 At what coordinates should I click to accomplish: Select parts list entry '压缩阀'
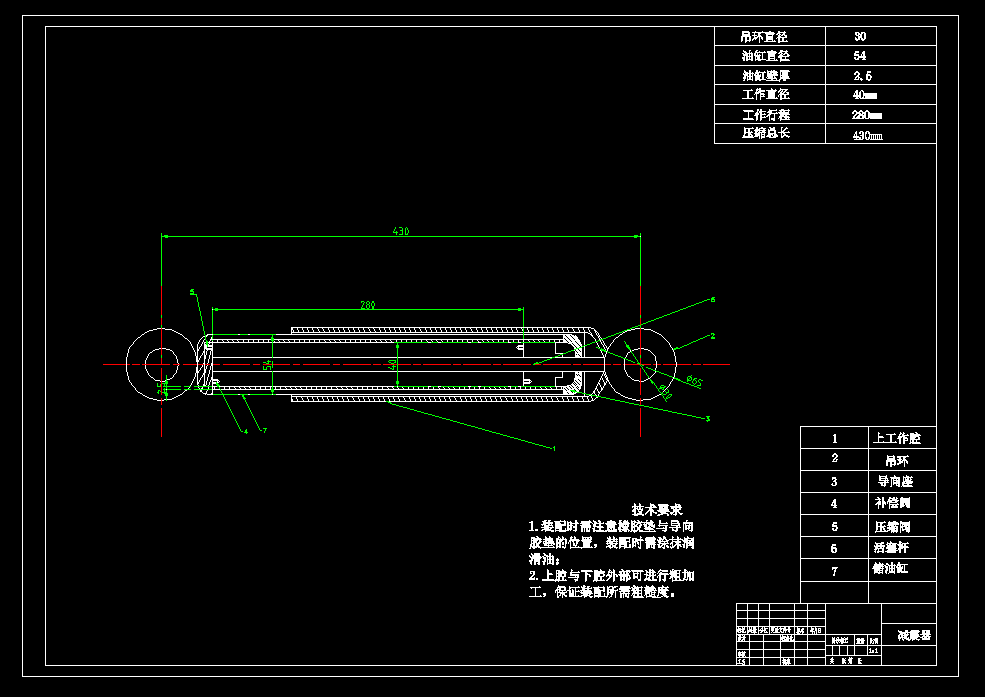coord(893,527)
